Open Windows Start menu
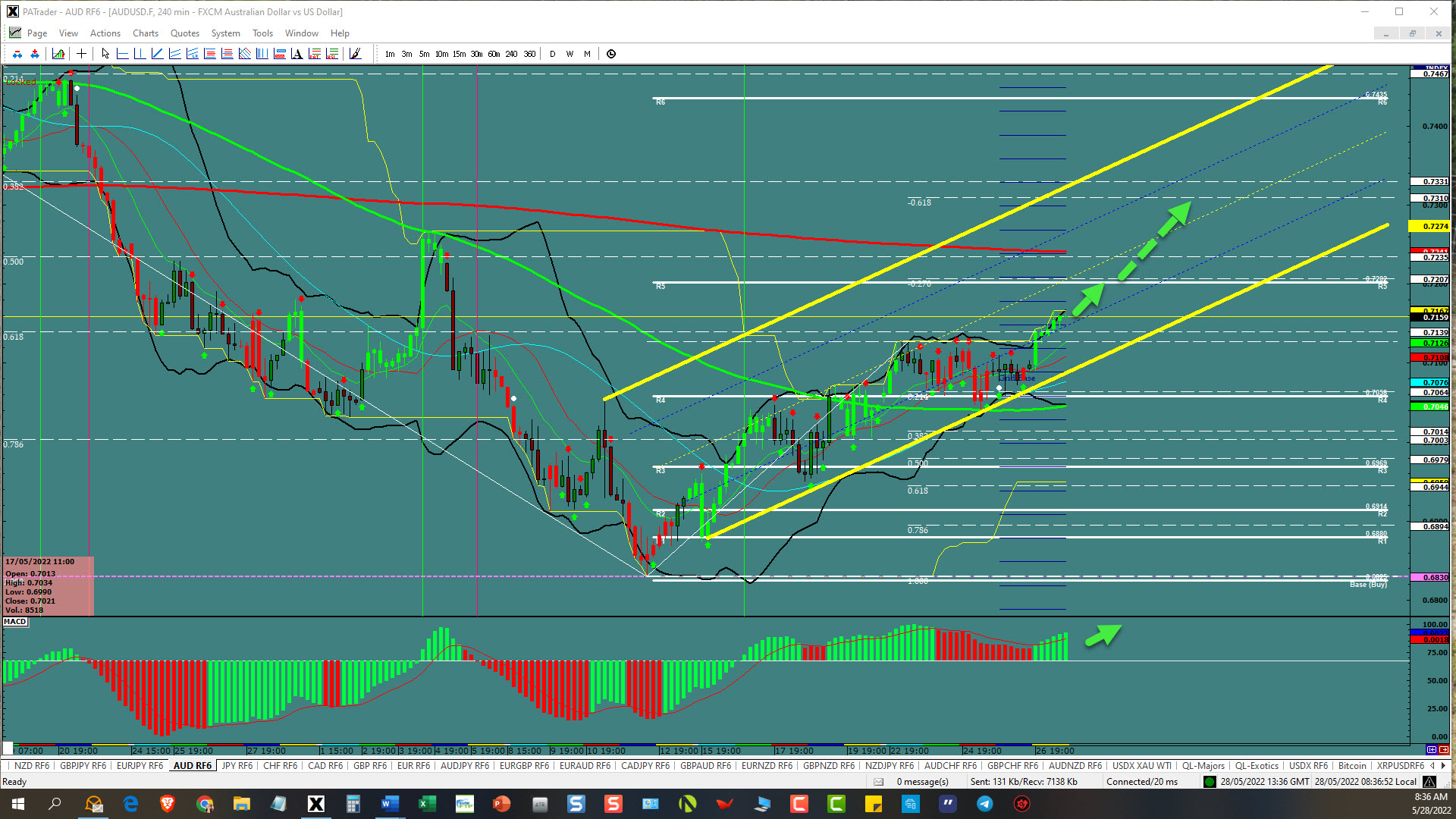Image resolution: width=1456 pixels, height=819 pixels. pyautogui.click(x=17, y=804)
